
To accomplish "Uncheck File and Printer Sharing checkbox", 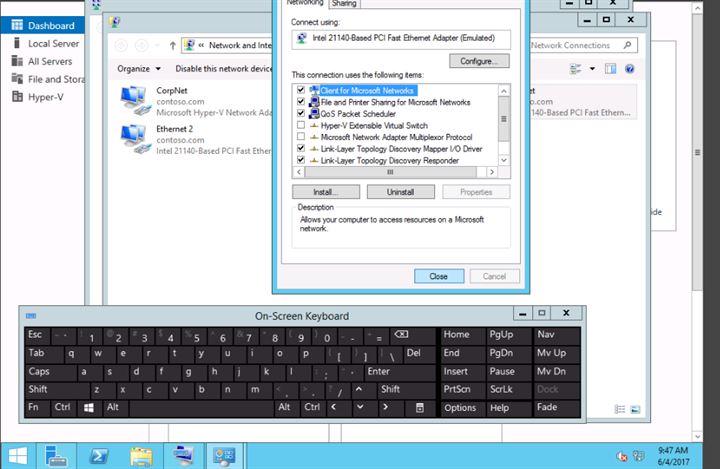I will click(301, 102).
